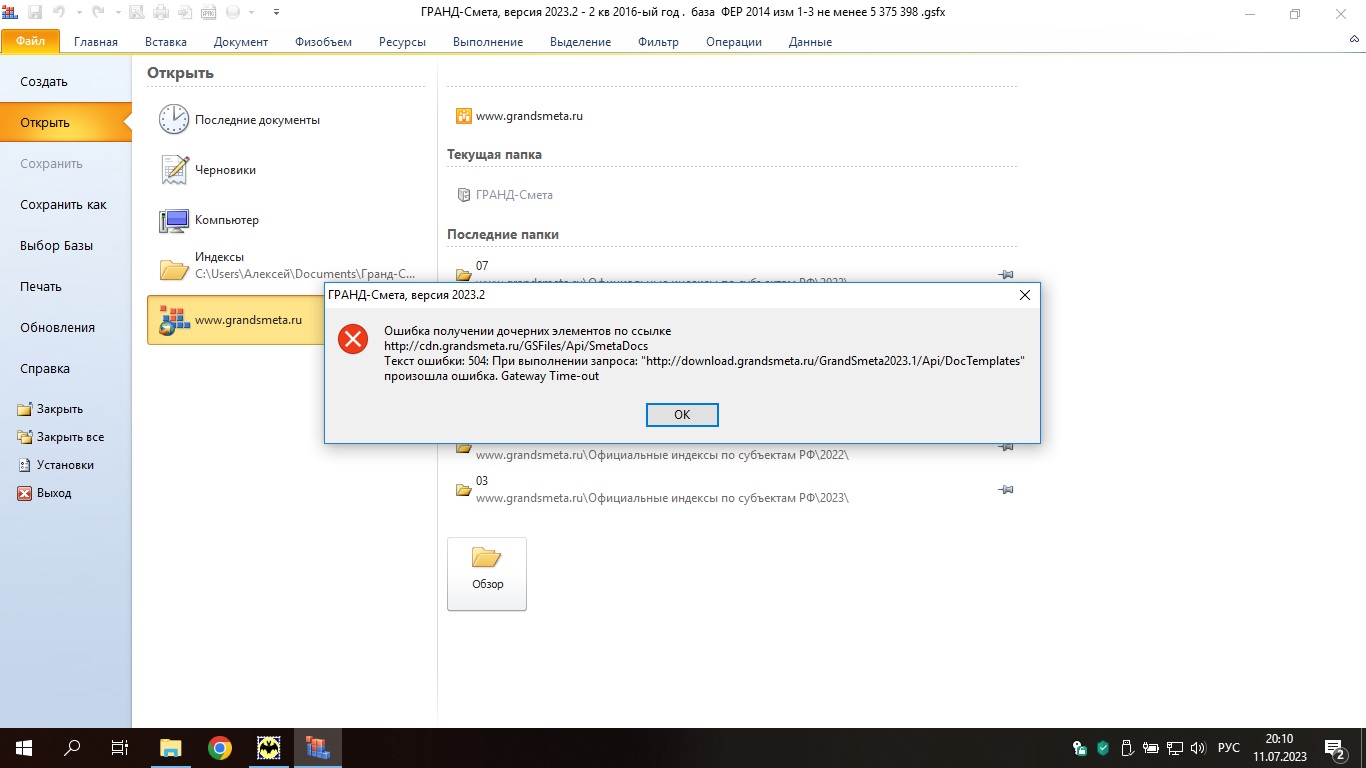Open Task View on the taskbar
Viewport: 1366px width, 768px height.
point(120,748)
